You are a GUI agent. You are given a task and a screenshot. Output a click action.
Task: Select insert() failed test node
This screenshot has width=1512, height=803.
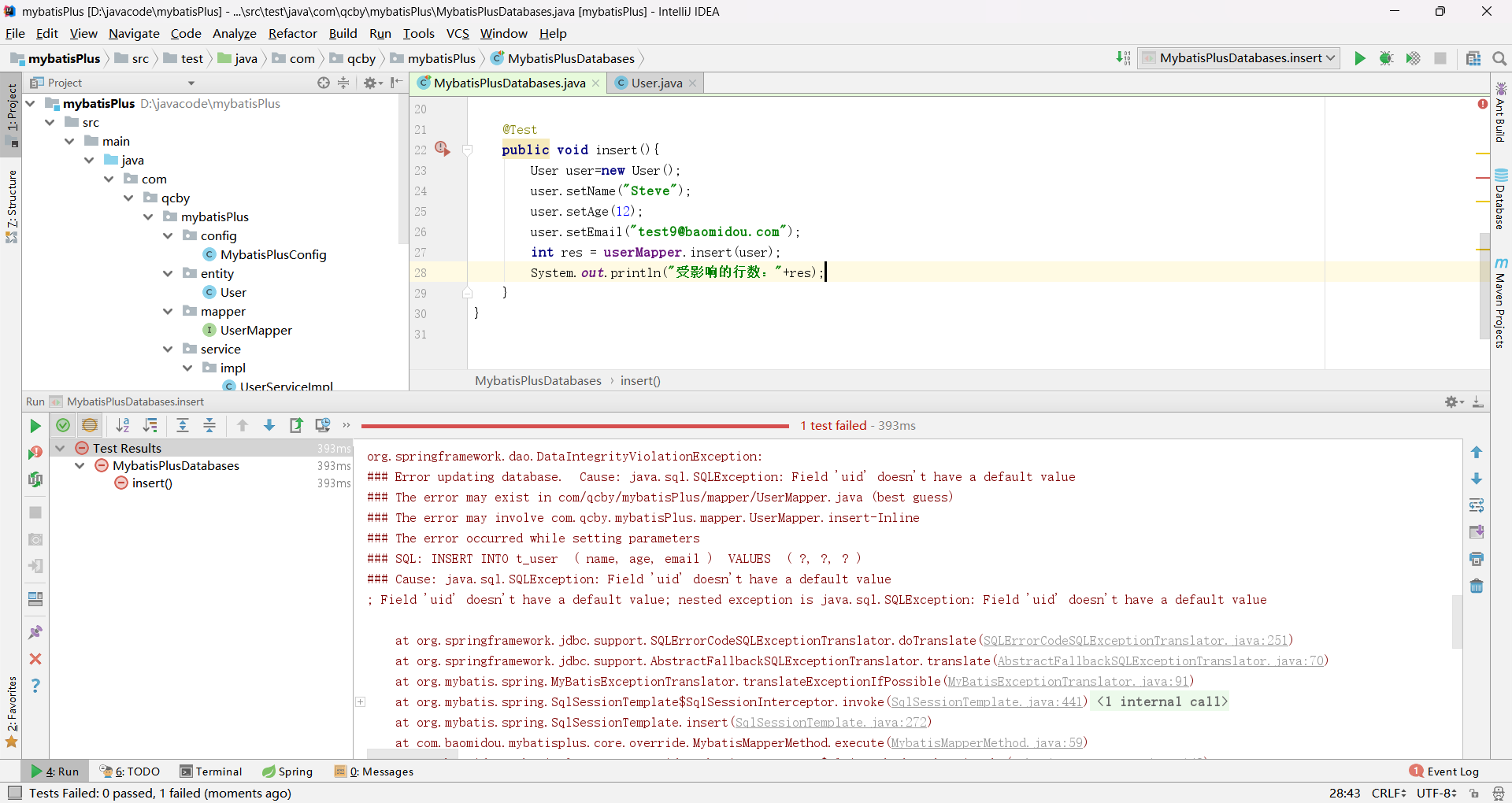[152, 483]
